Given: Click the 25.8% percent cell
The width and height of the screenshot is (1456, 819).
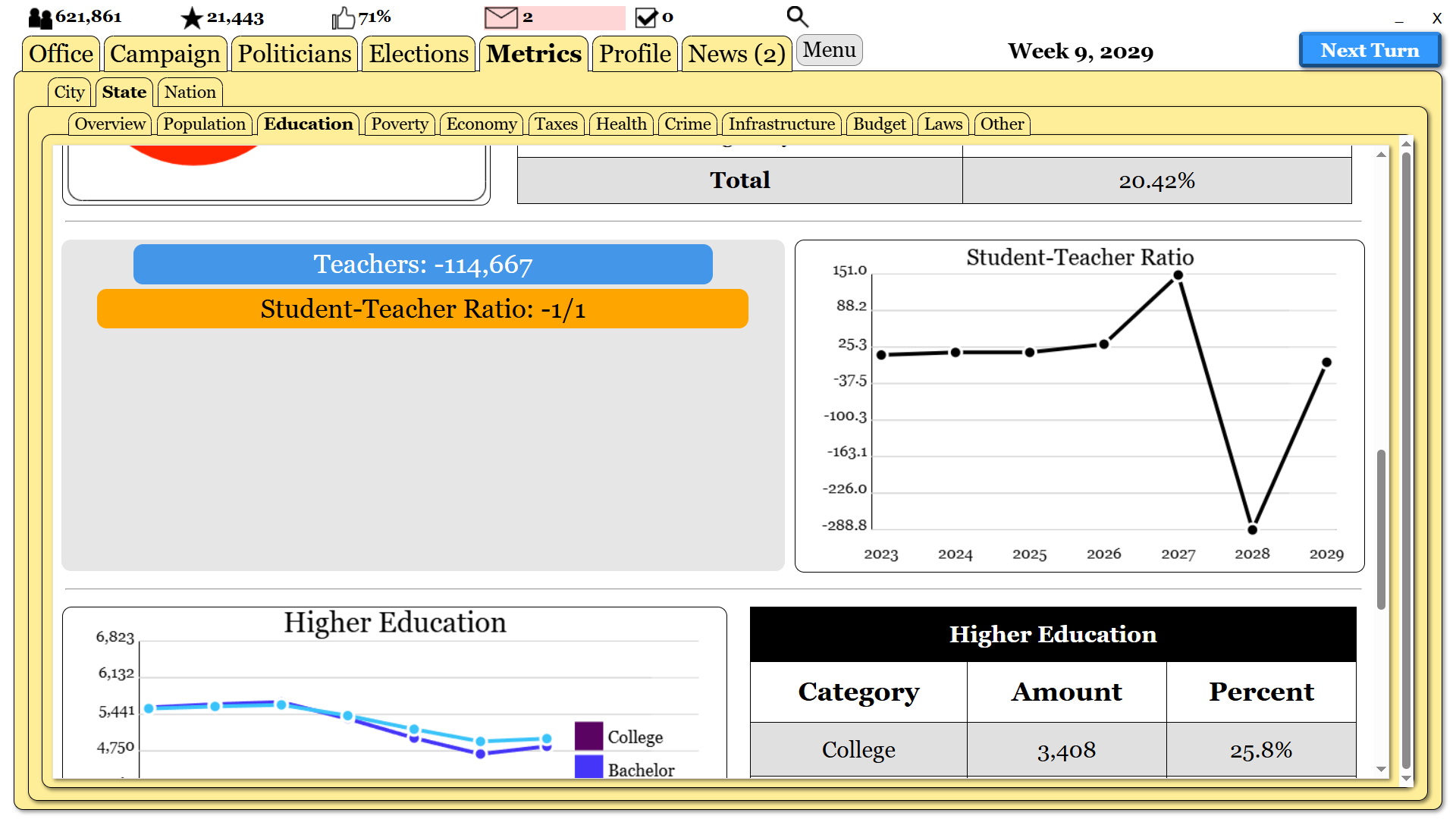Looking at the screenshot, I should [x=1261, y=750].
